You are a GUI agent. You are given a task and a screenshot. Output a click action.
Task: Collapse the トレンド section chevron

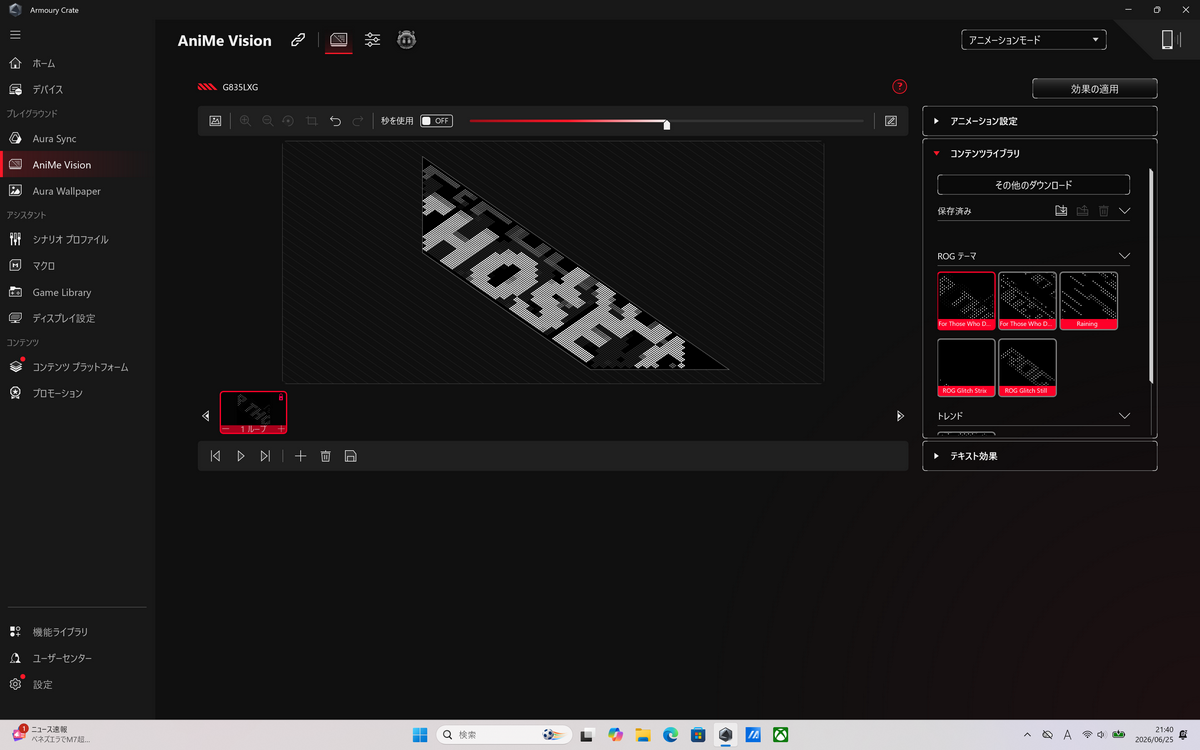pyautogui.click(x=1124, y=415)
